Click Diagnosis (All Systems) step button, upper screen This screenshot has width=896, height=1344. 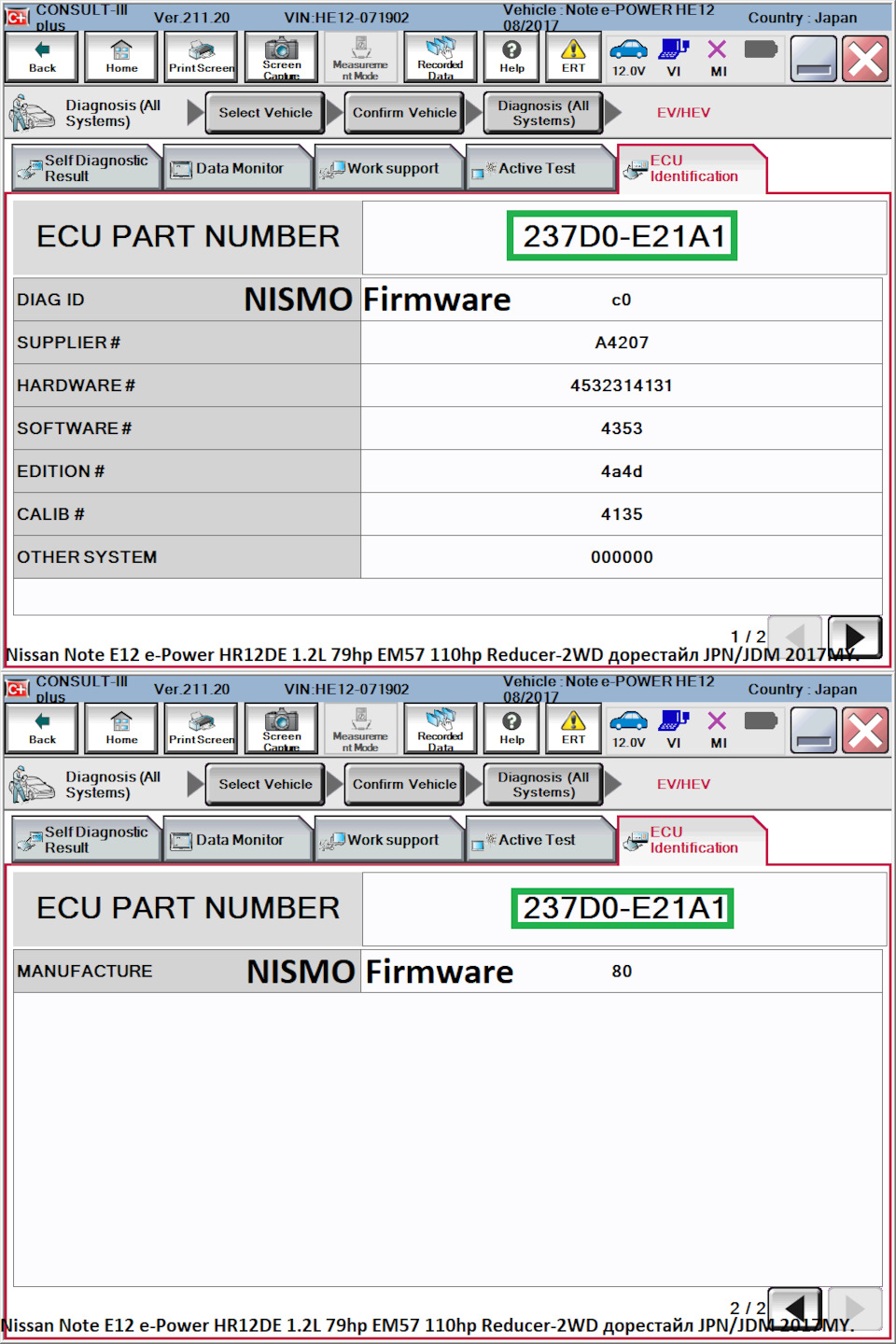click(543, 113)
